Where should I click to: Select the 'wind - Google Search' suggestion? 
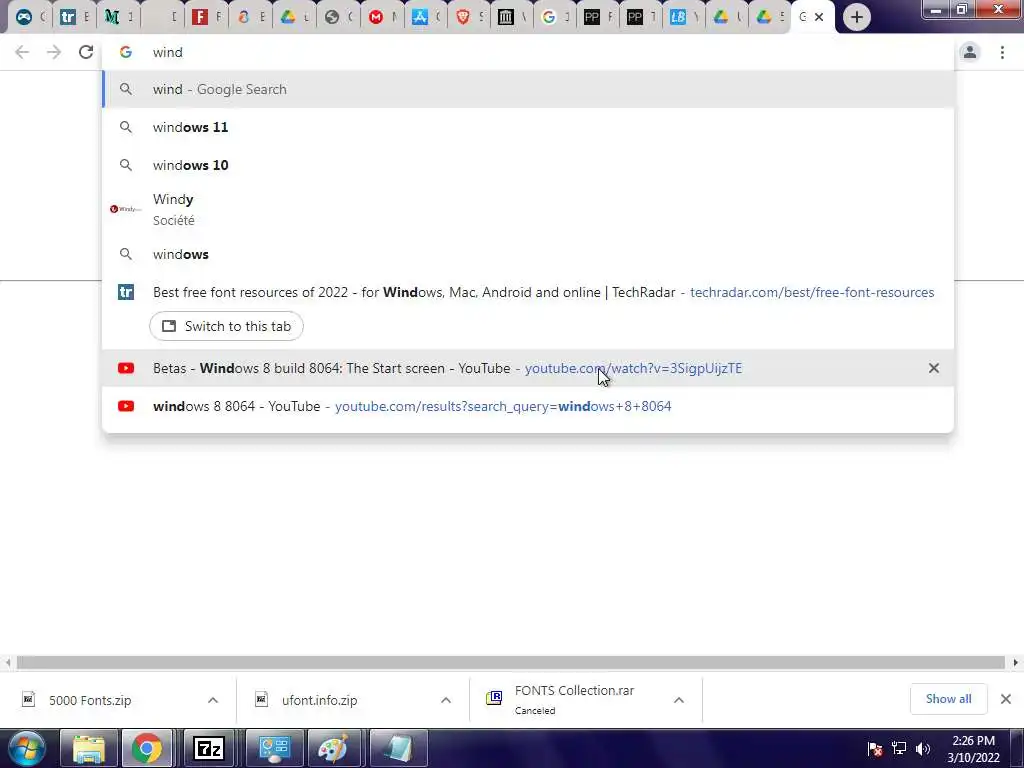point(528,89)
